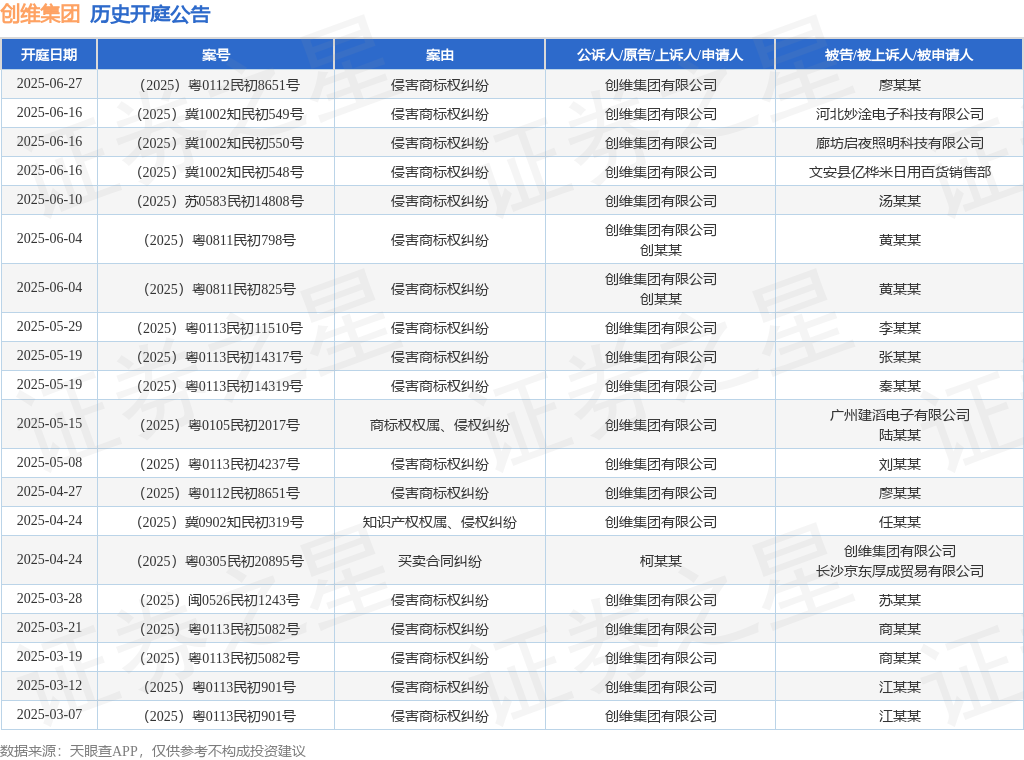Select the 开庭日期 column header
Image resolution: width=1024 pixels, height=760 pixels.
pos(49,55)
